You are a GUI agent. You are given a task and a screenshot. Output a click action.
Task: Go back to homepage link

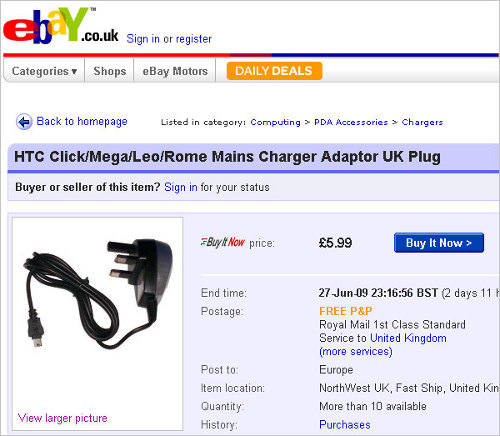82,121
